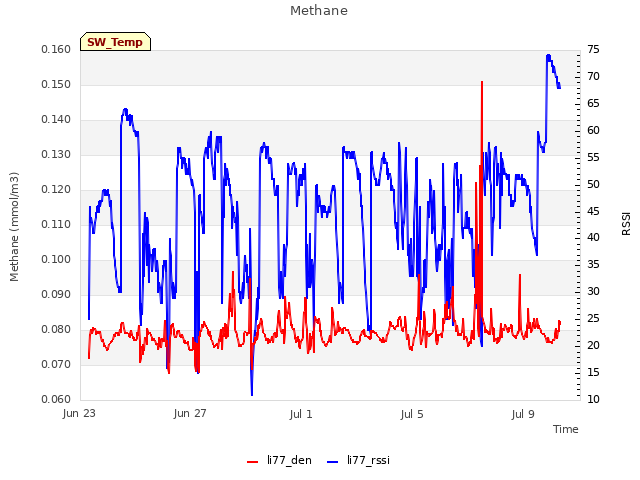Select the RSSI right axis label
The width and height of the screenshot is (640, 480).
tap(626, 223)
